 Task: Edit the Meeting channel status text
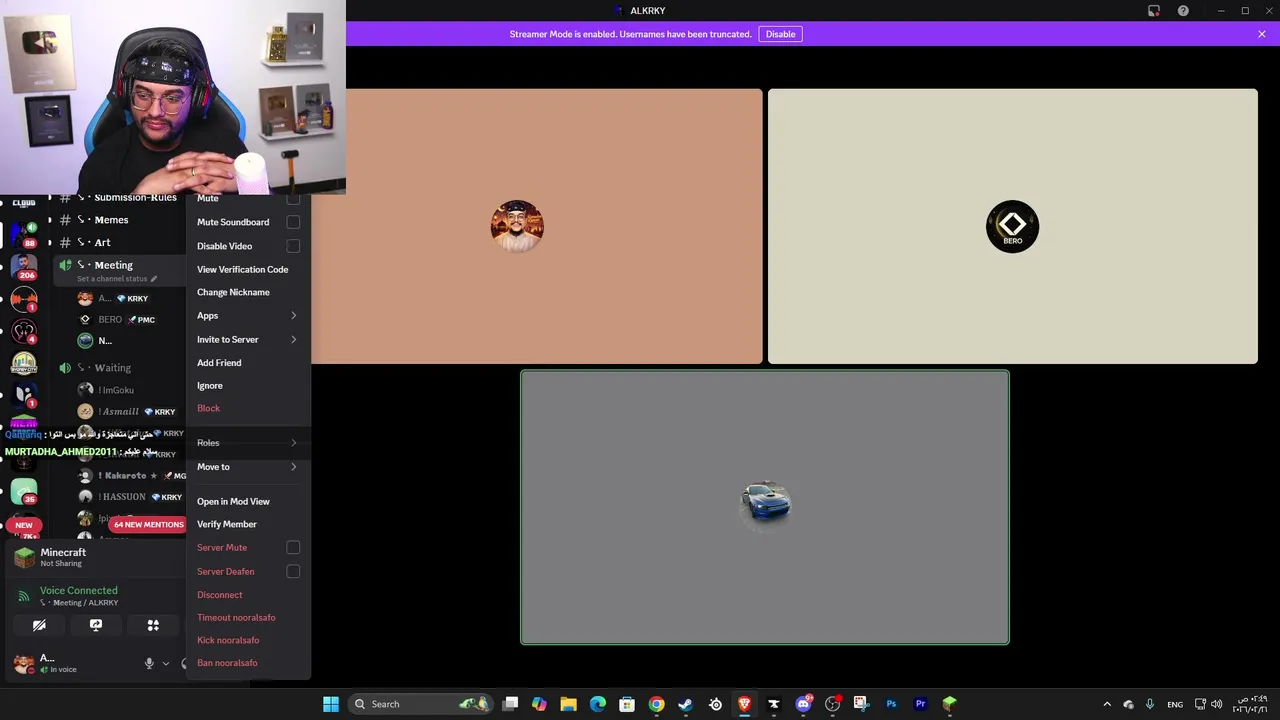117,279
